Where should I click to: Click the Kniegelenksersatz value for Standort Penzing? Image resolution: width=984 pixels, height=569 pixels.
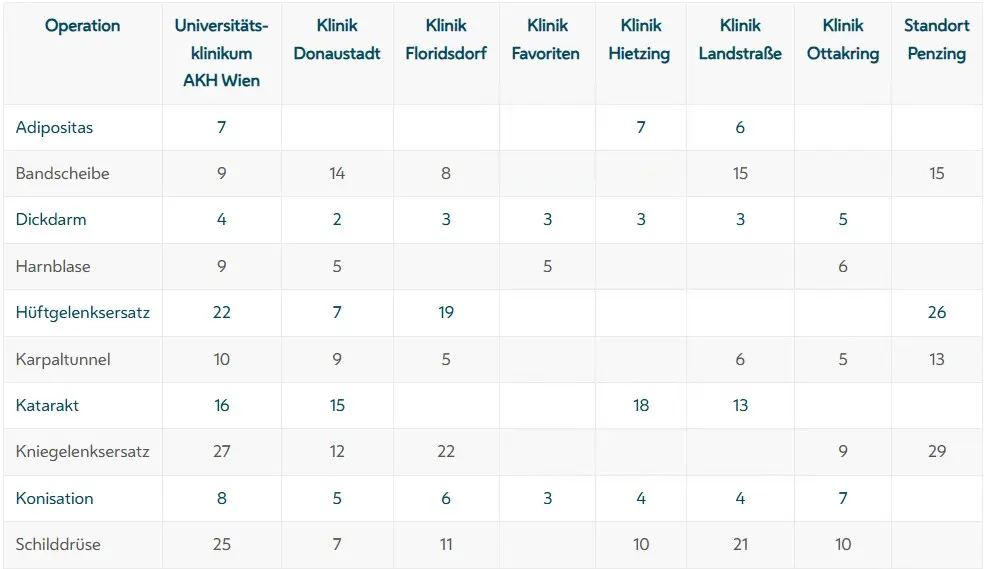click(x=937, y=451)
